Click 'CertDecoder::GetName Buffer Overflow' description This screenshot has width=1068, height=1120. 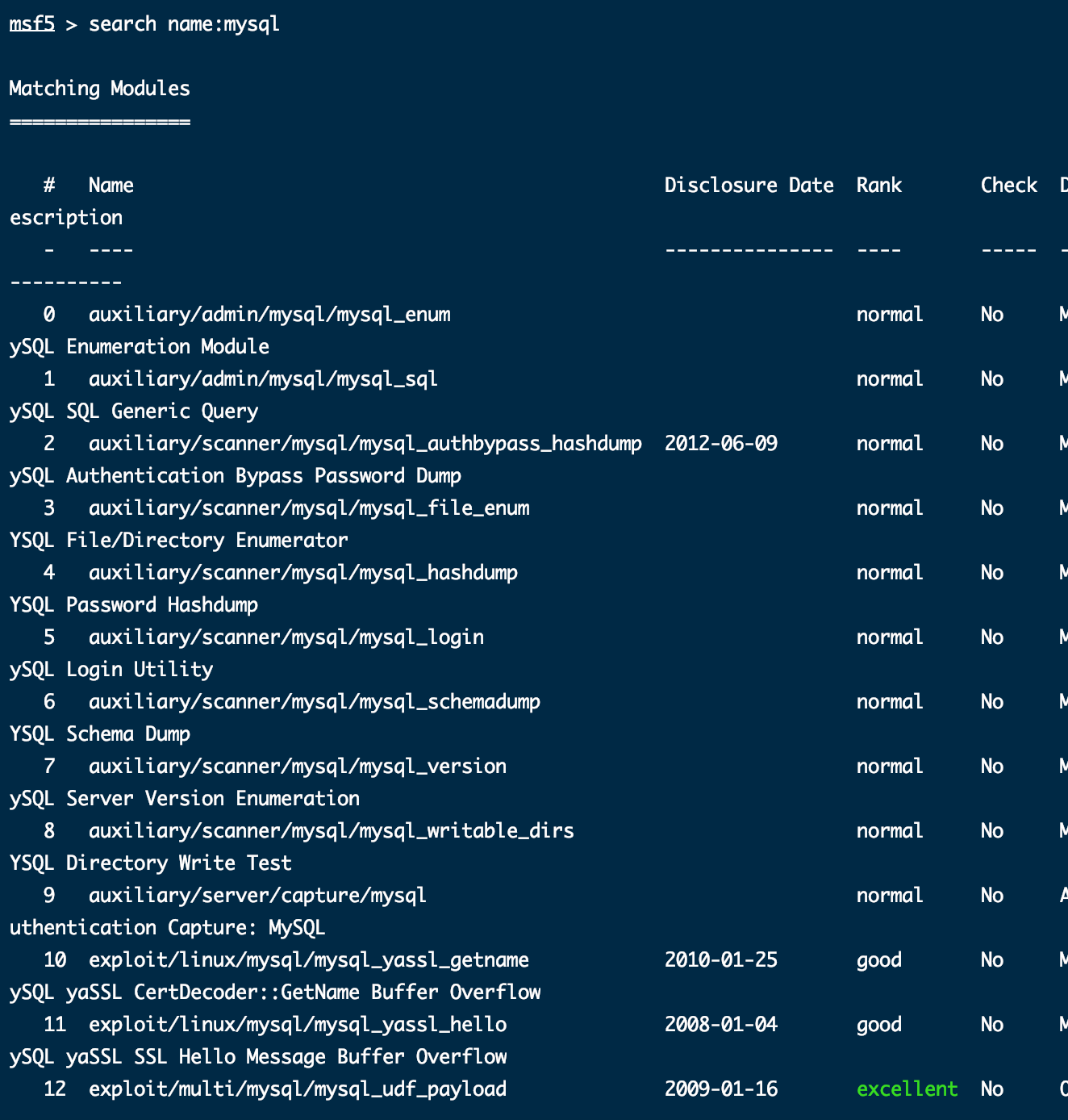(337, 993)
